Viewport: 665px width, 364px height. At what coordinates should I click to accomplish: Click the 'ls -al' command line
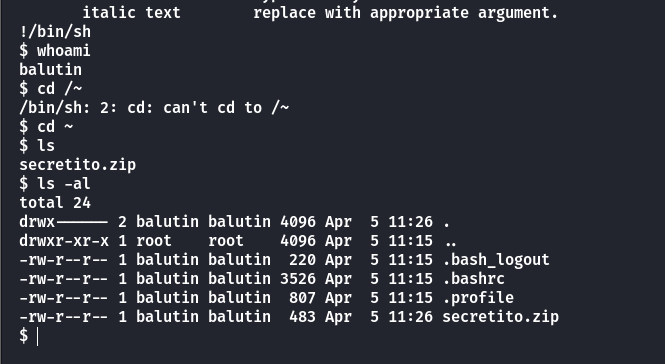click(55, 184)
